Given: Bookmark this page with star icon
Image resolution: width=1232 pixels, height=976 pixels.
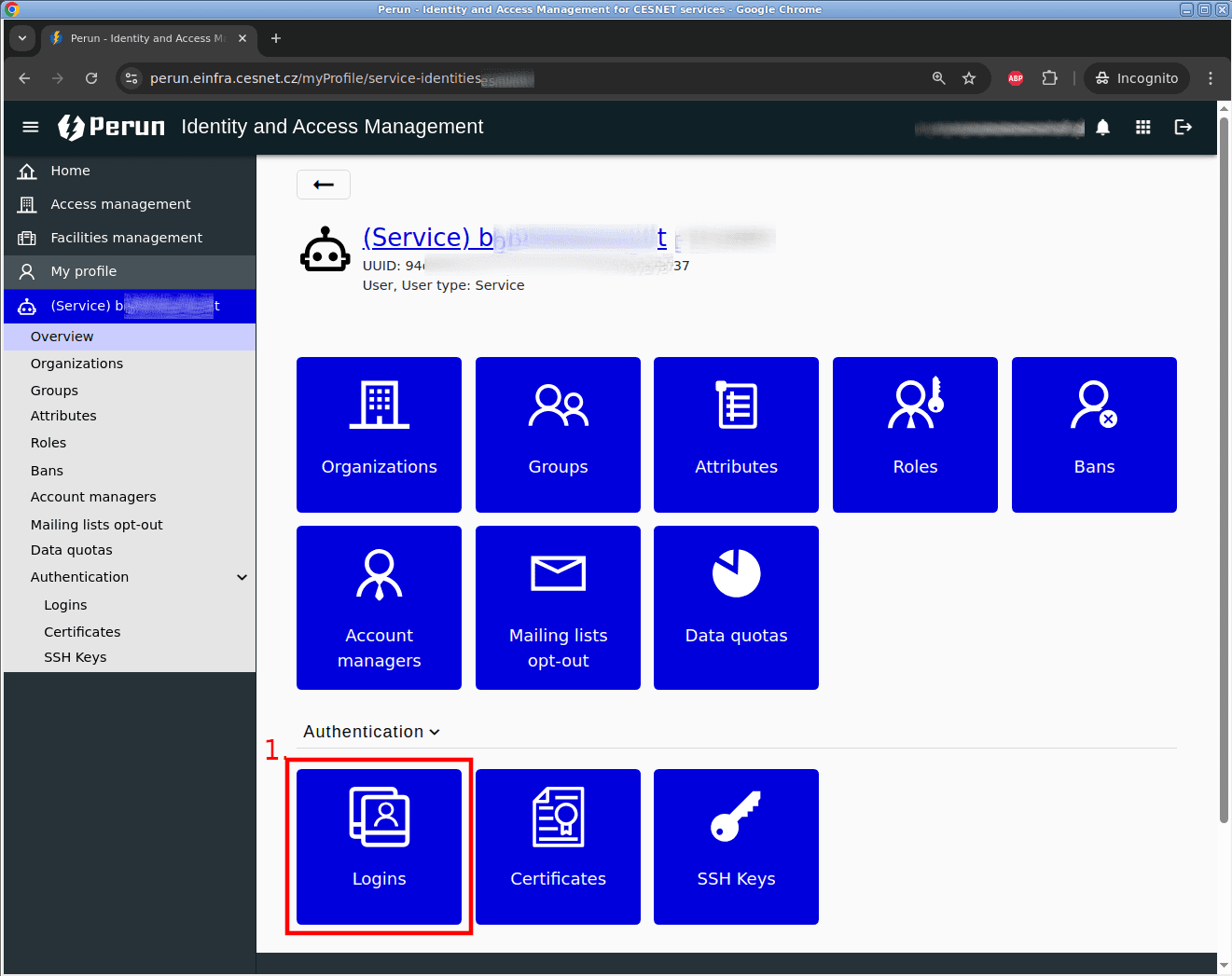Looking at the screenshot, I should pyautogui.click(x=969, y=78).
